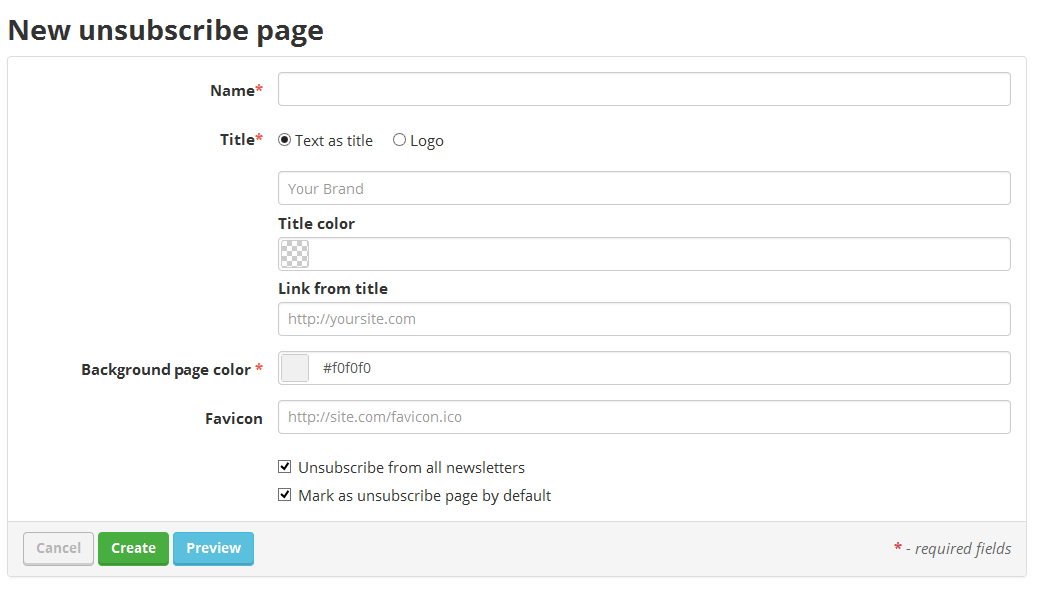Click the #f0f0f0 background color value field
The image size is (1045, 594).
tap(660, 368)
